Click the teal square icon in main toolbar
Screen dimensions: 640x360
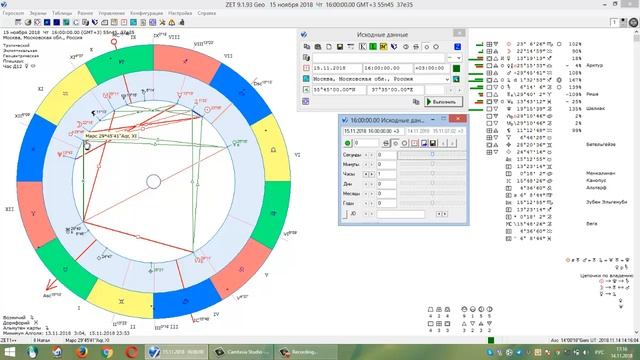click(133, 22)
